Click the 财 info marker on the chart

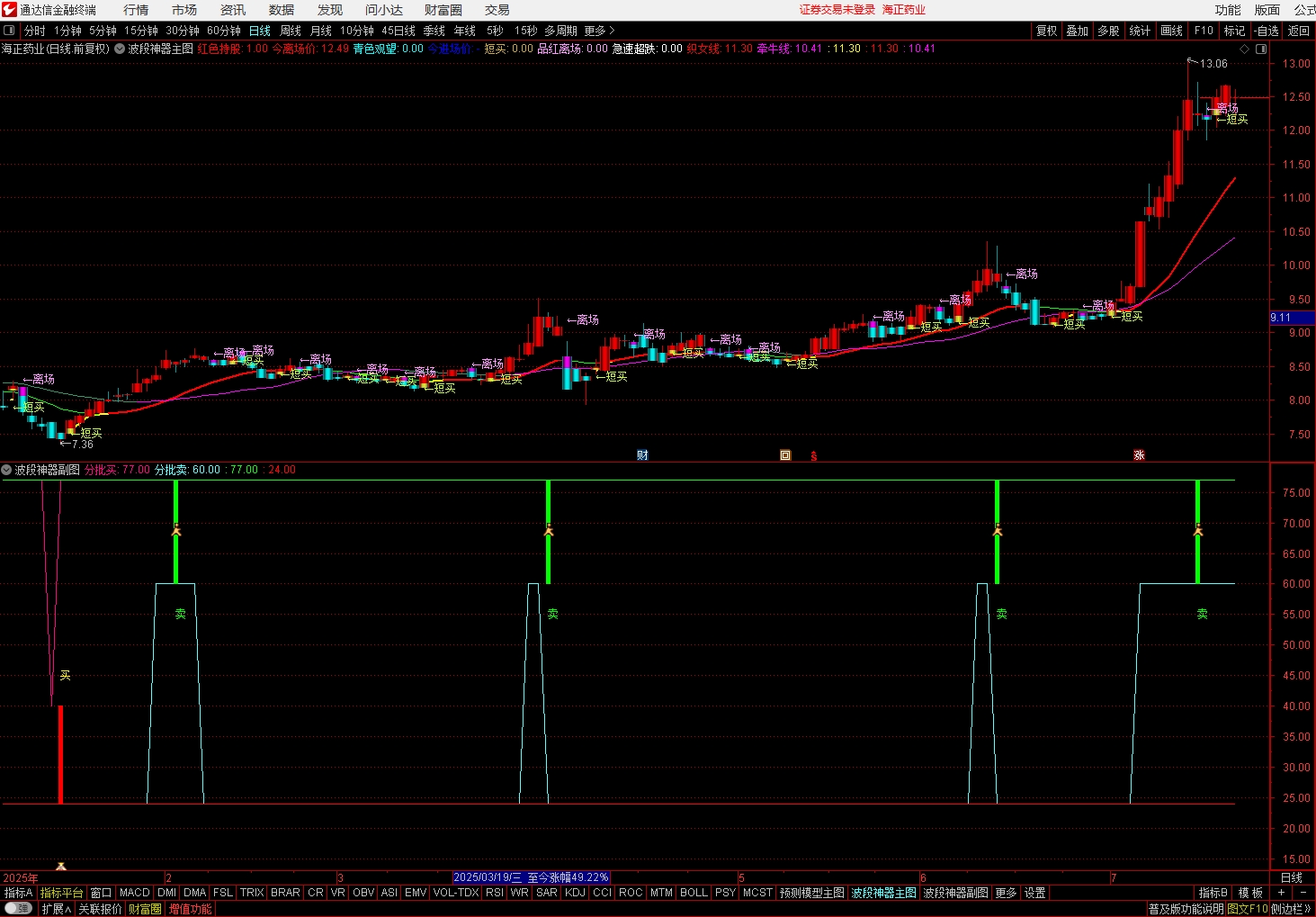click(x=642, y=455)
